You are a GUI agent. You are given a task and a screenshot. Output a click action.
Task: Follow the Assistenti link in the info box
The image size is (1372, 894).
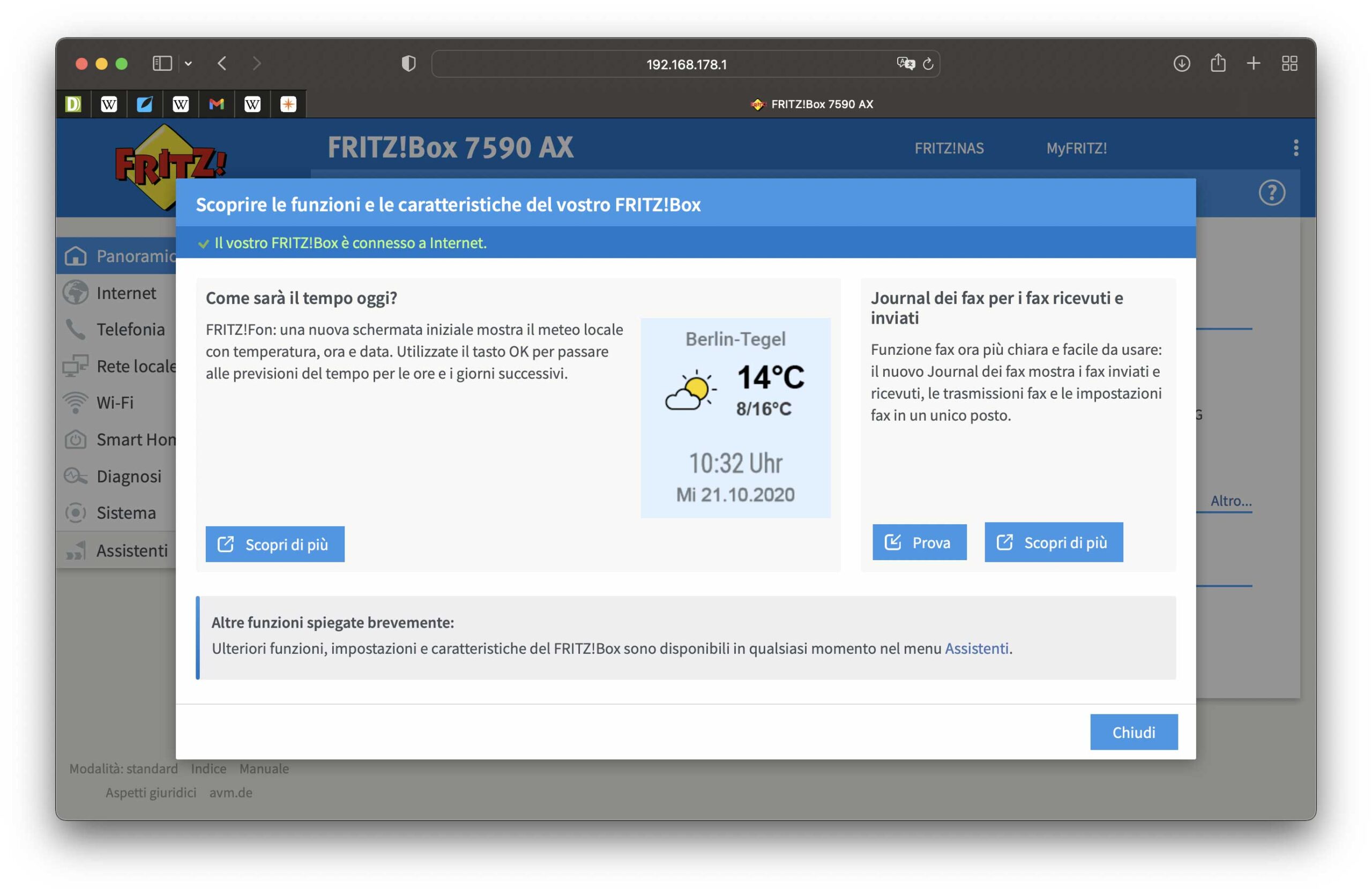976,648
